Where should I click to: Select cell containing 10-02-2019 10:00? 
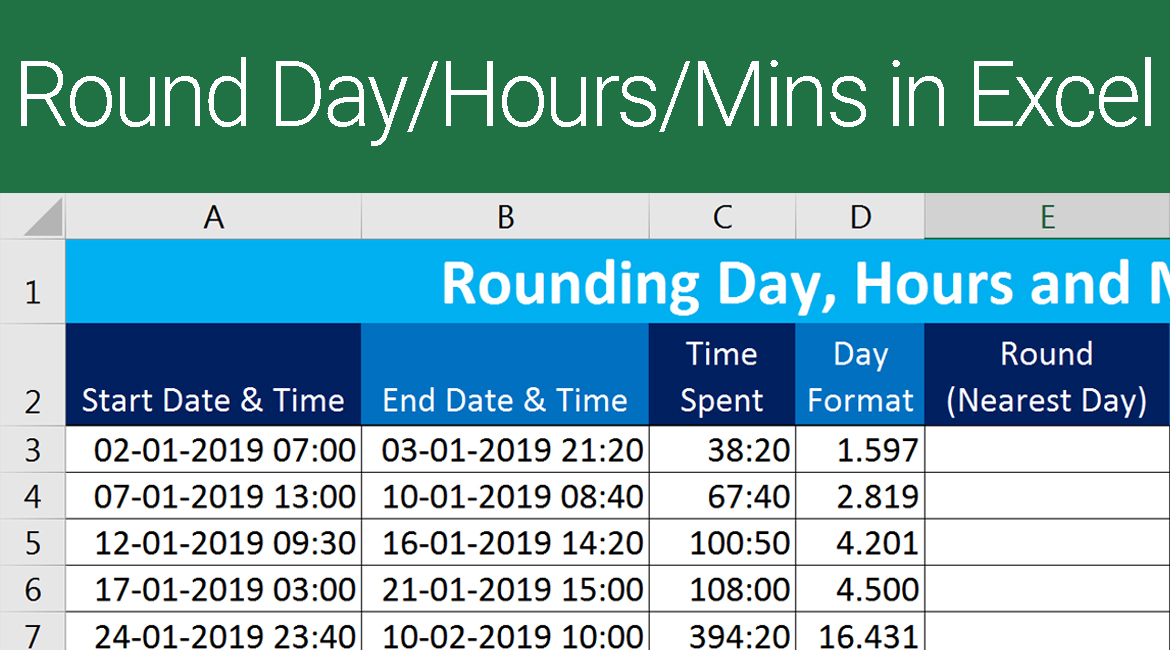[x=505, y=635]
